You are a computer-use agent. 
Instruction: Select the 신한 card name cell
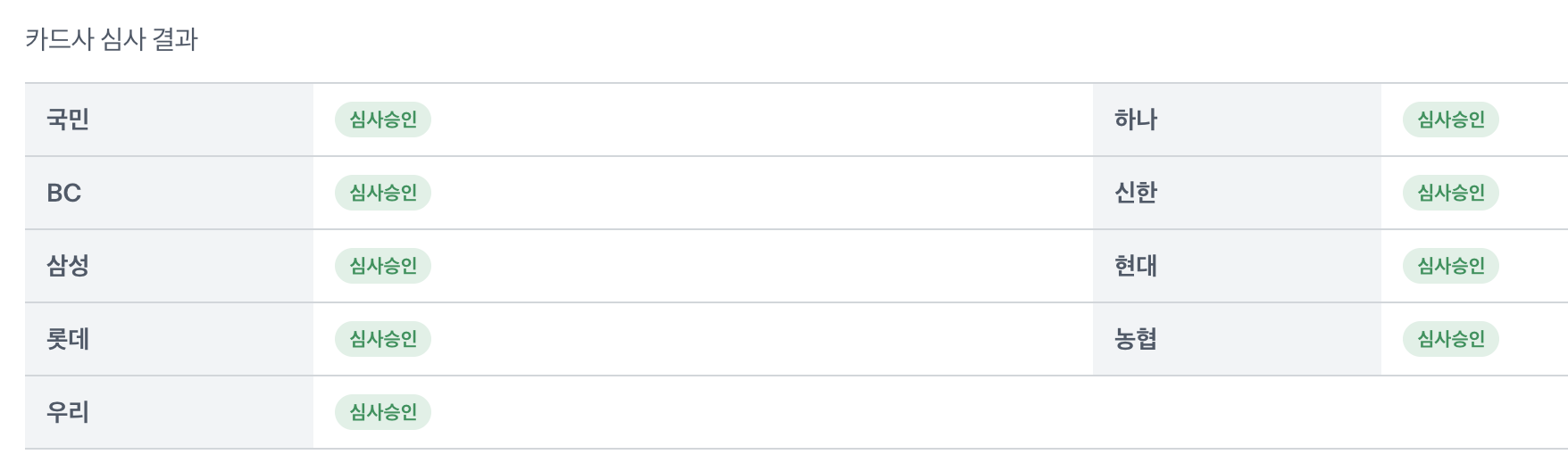1237,193
